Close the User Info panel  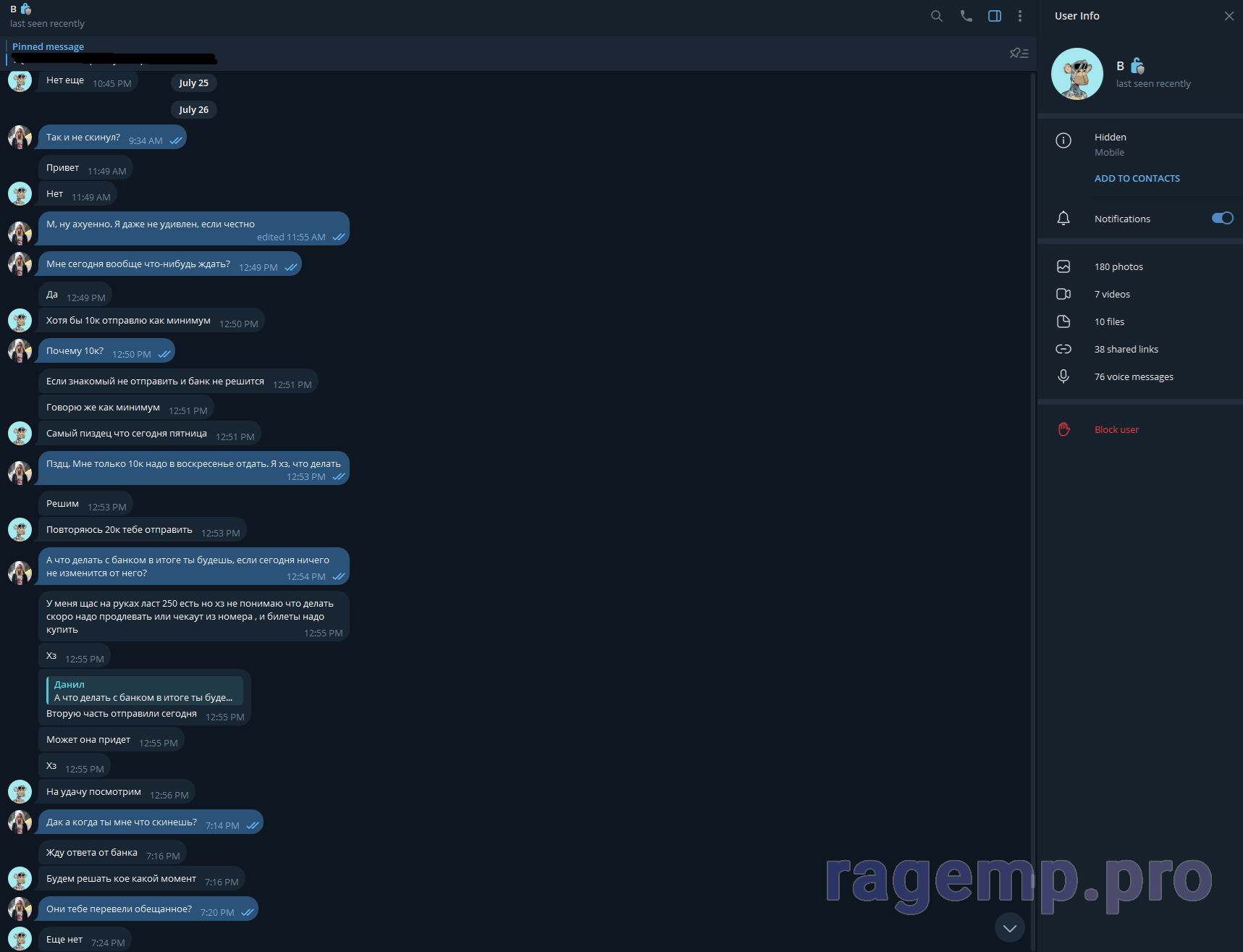point(1229,16)
